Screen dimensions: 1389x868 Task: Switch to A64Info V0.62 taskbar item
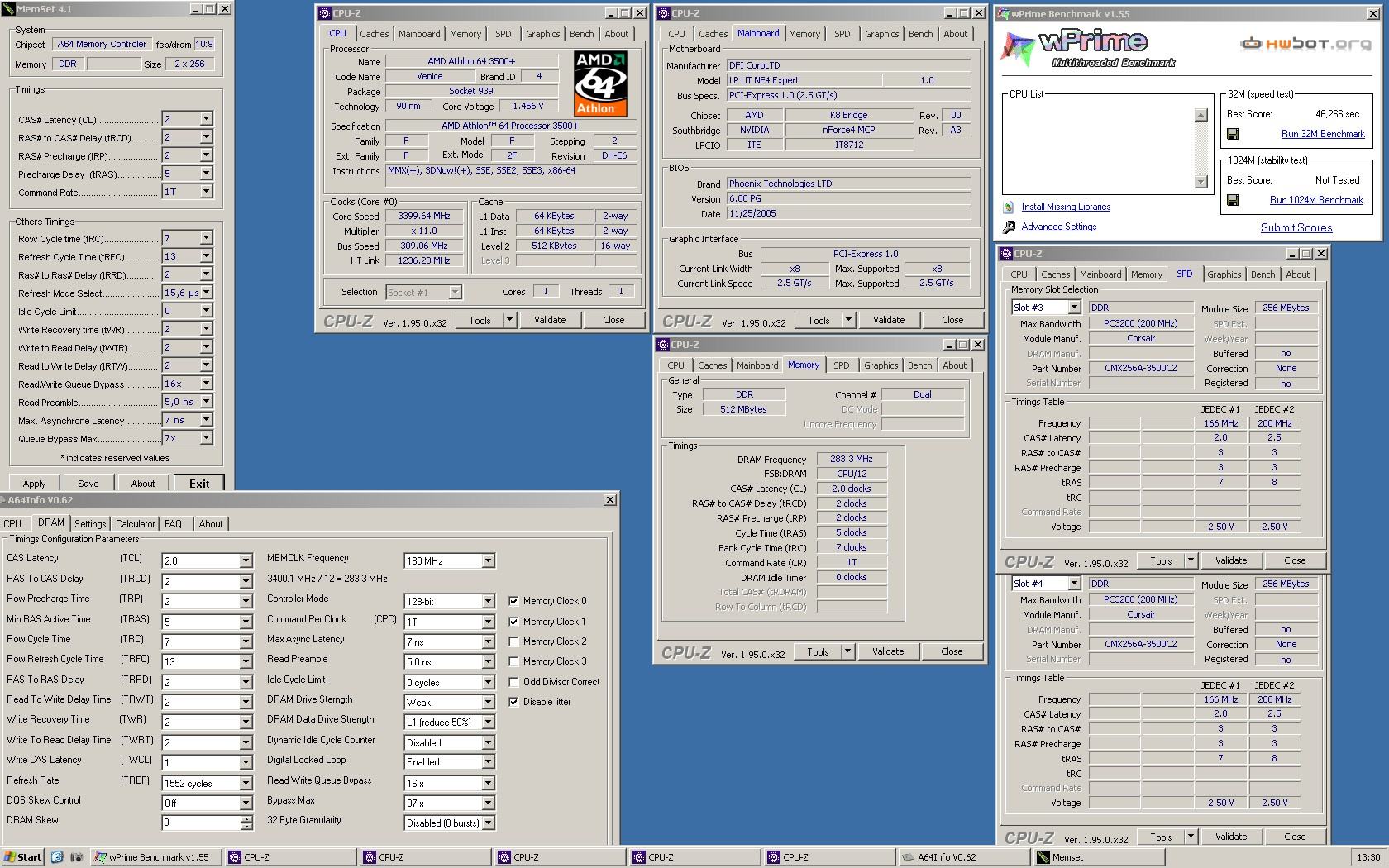tap(963, 857)
